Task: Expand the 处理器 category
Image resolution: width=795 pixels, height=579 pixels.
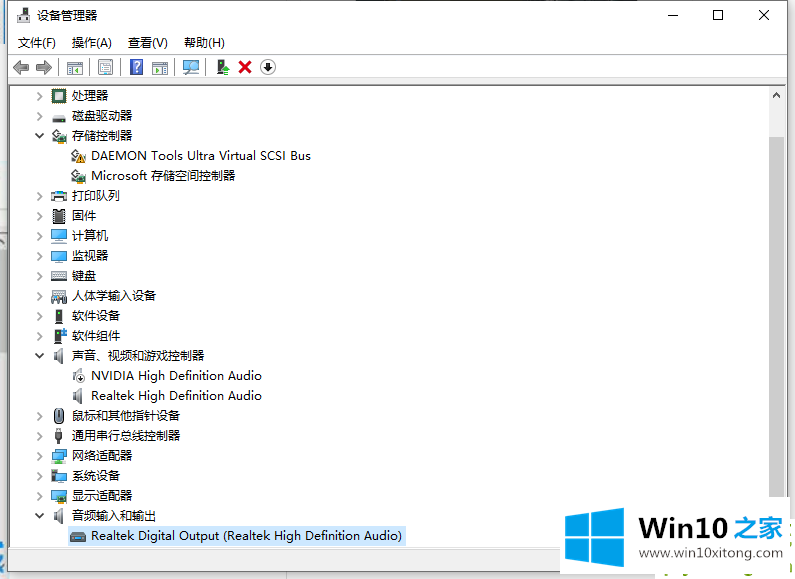Action: click(x=40, y=96)
